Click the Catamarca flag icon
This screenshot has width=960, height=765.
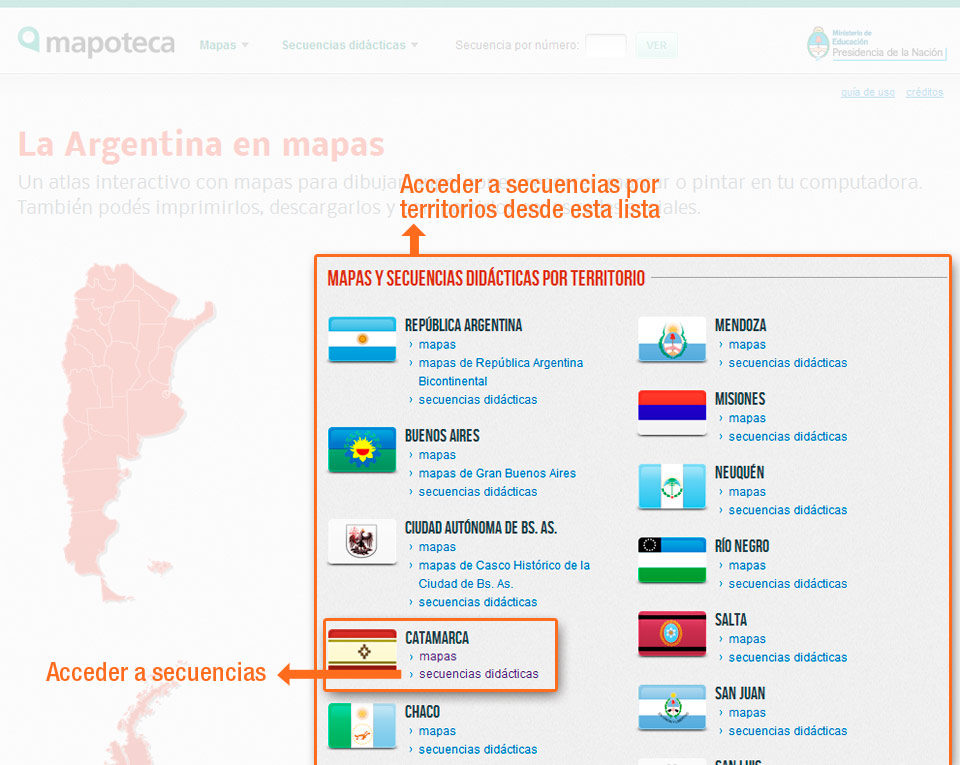point(361,651)
